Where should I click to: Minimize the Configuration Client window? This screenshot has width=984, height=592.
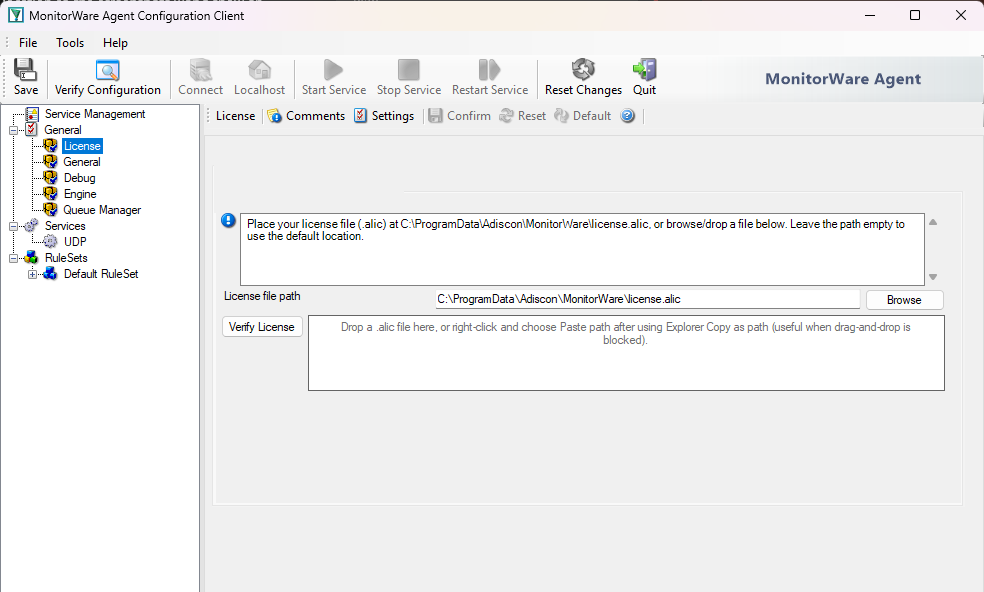click(870, 15)
